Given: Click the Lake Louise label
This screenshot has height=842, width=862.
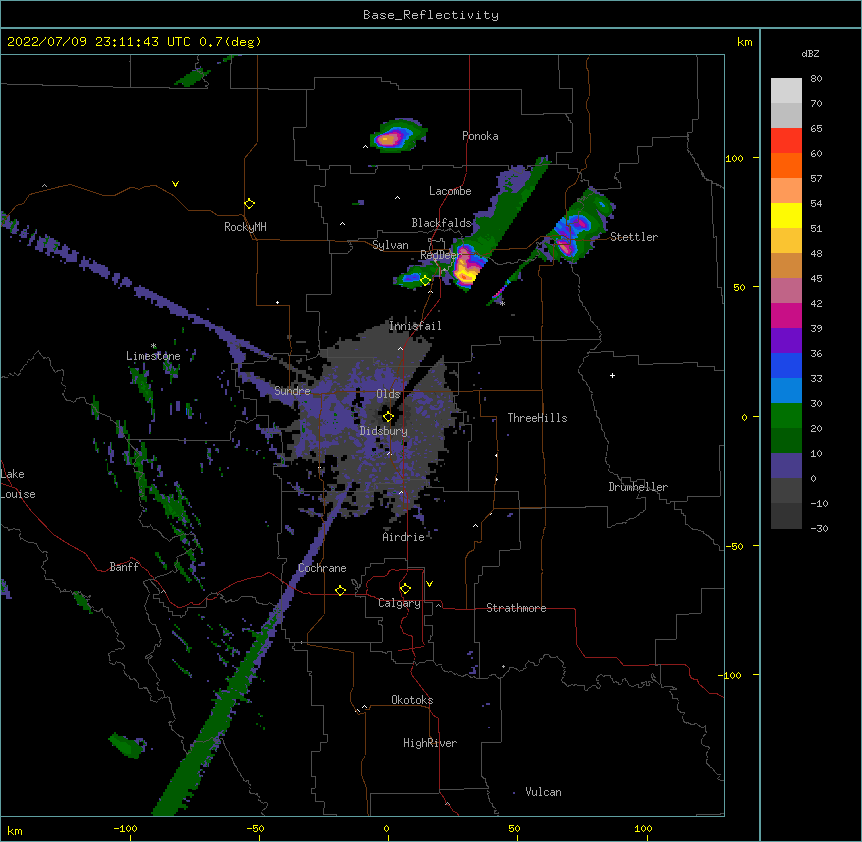Looking at the screenshot, I should tap(18, 484).
